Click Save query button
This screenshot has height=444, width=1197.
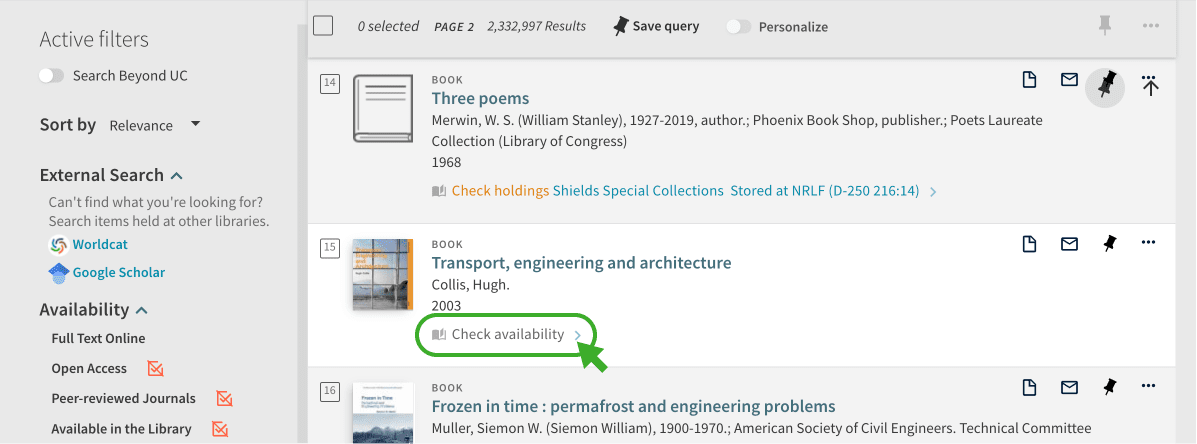point(657,27)
